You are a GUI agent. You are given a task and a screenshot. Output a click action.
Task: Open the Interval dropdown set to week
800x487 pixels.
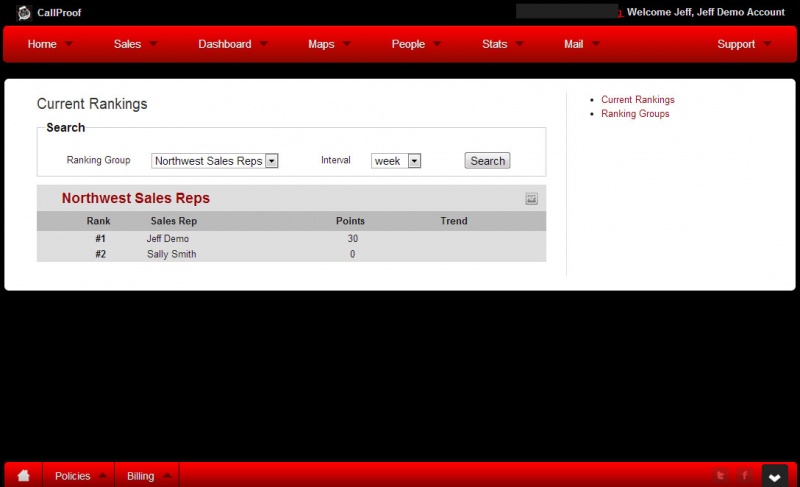pos(396,161)
